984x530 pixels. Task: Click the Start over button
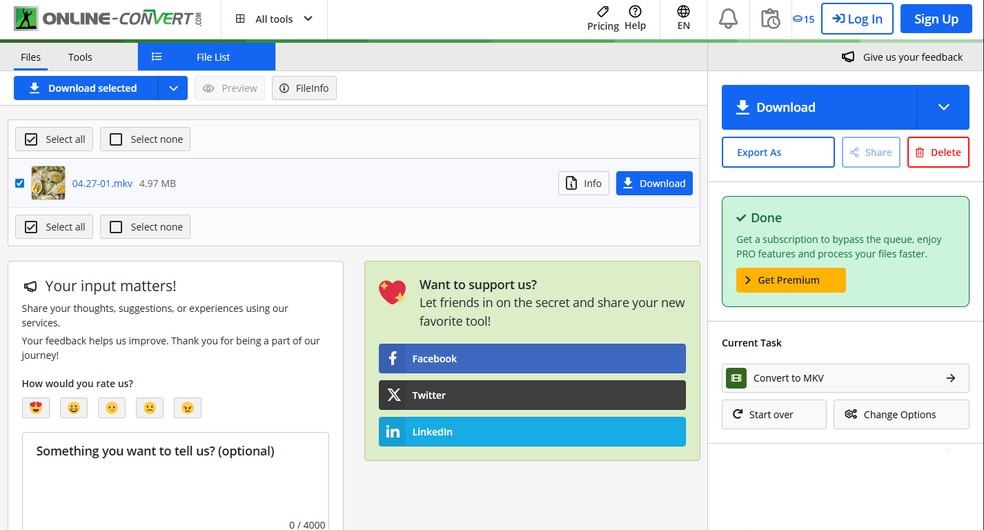click(774, 415)
